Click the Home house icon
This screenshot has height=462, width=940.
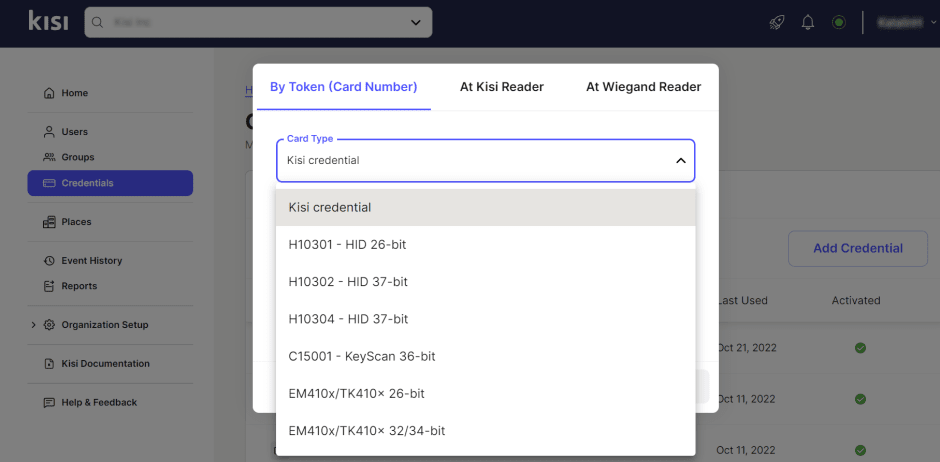(49, 93)
